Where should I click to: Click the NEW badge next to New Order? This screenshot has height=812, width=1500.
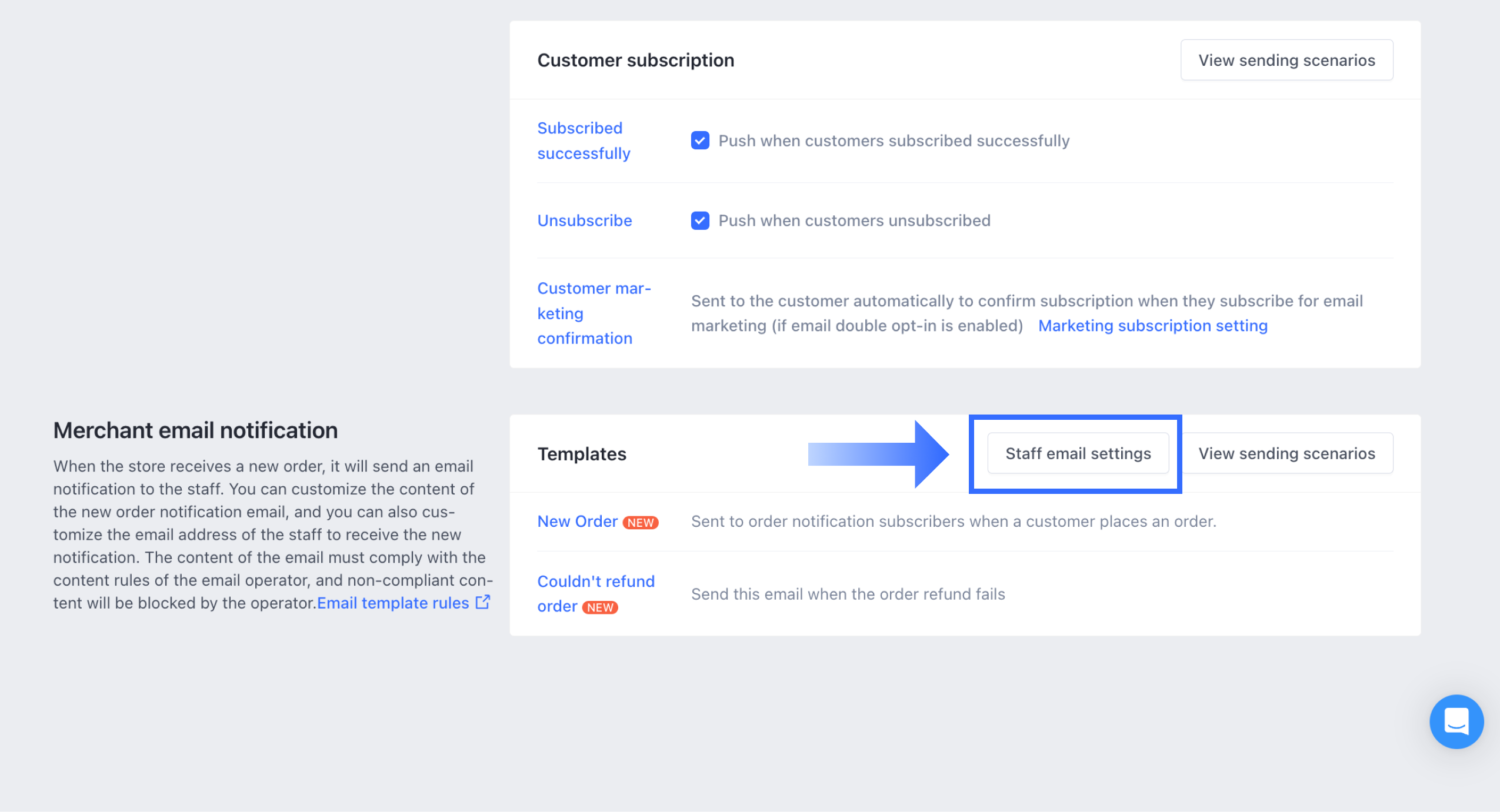point(641,522)
